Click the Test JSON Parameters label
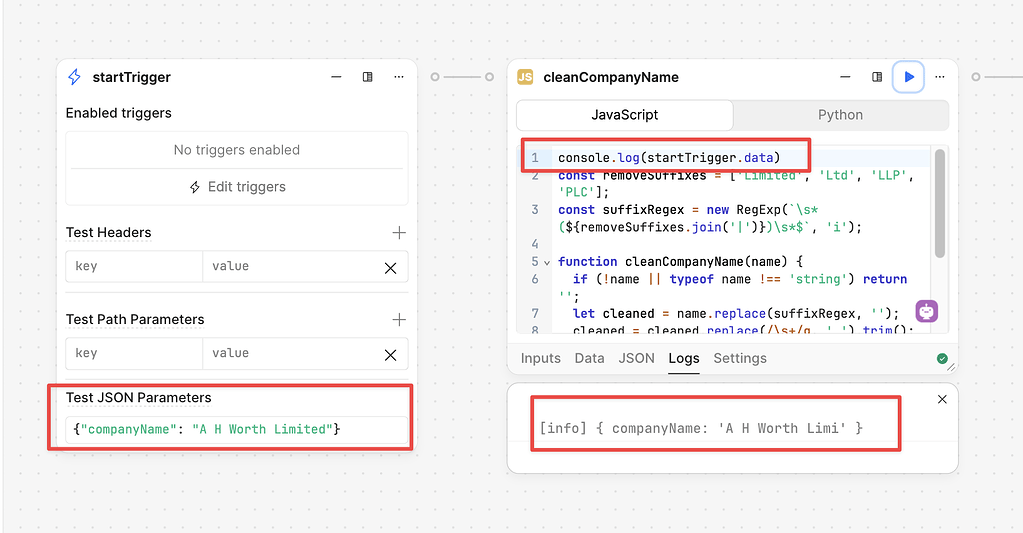 (x=138, y=398)
